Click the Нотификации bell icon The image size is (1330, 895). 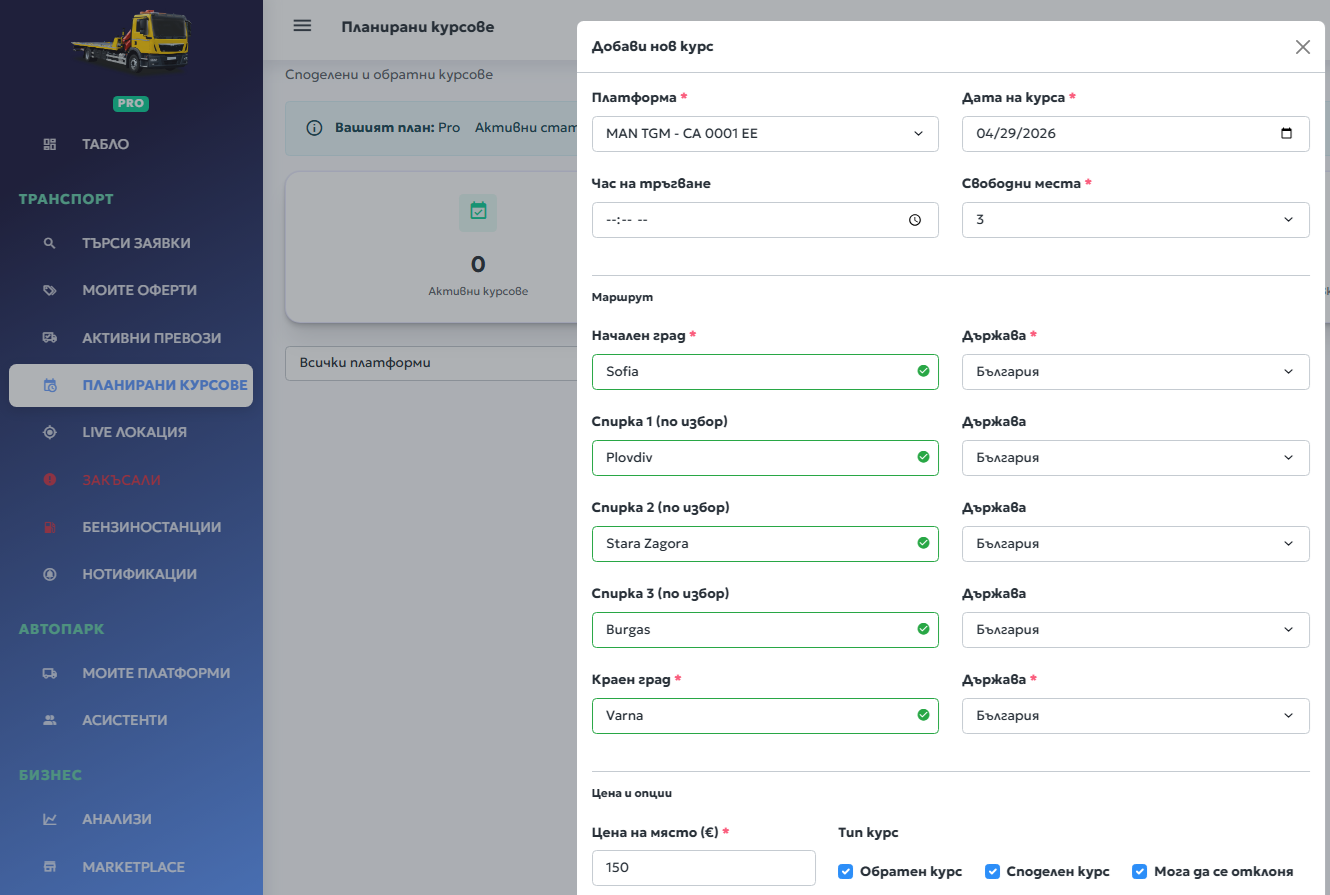coord(50,574)
